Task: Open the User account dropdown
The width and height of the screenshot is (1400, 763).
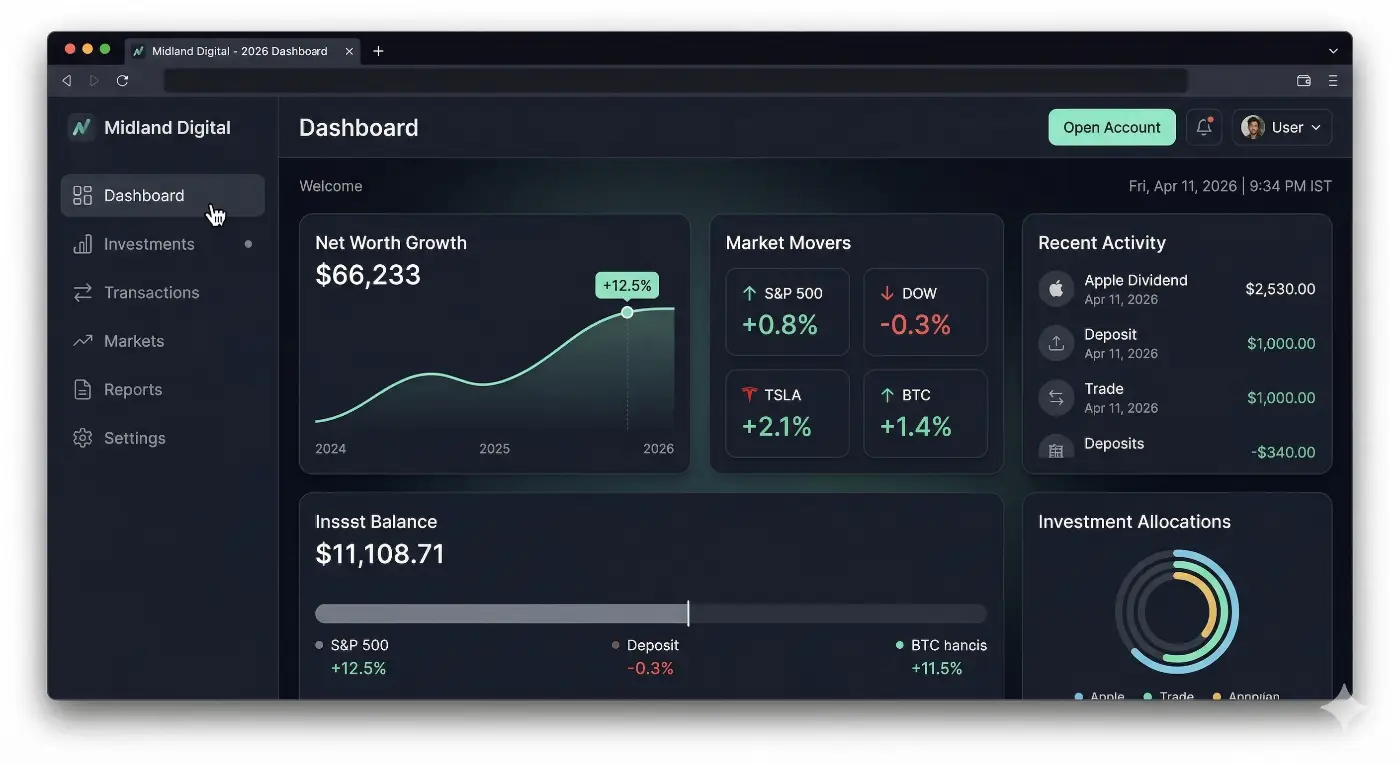Action: (1281, 127)
